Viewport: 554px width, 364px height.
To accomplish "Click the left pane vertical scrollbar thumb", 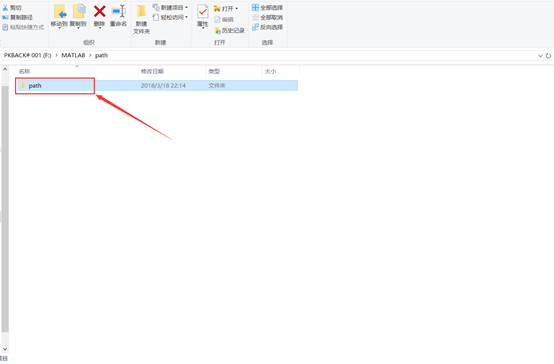I will tap(5, 209).
